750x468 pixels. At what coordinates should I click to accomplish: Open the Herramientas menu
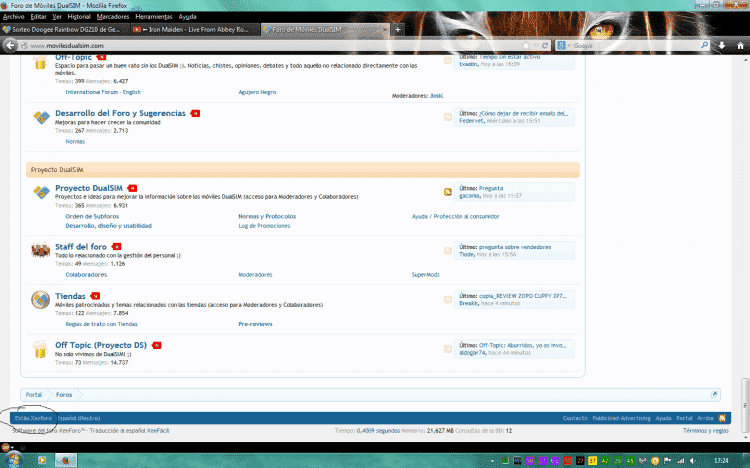click(x=154, y=17)
